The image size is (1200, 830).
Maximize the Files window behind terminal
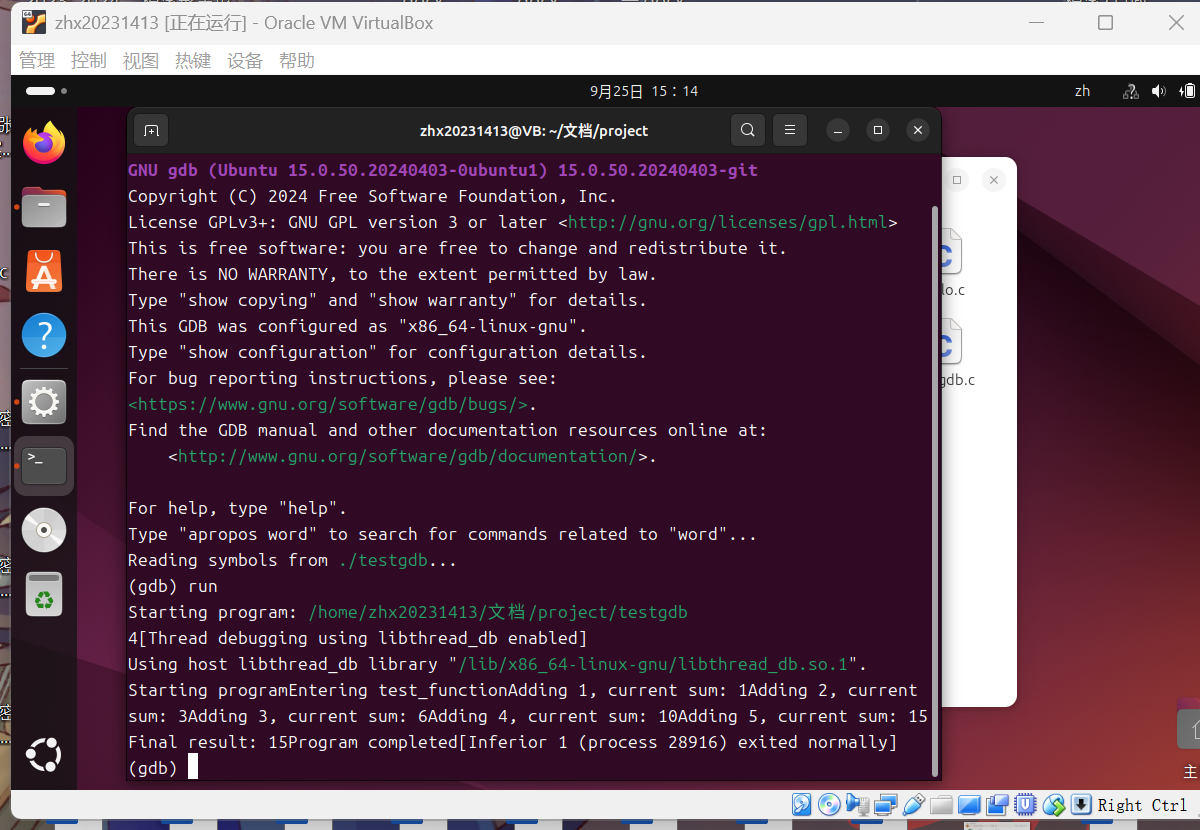coord(957,180)
